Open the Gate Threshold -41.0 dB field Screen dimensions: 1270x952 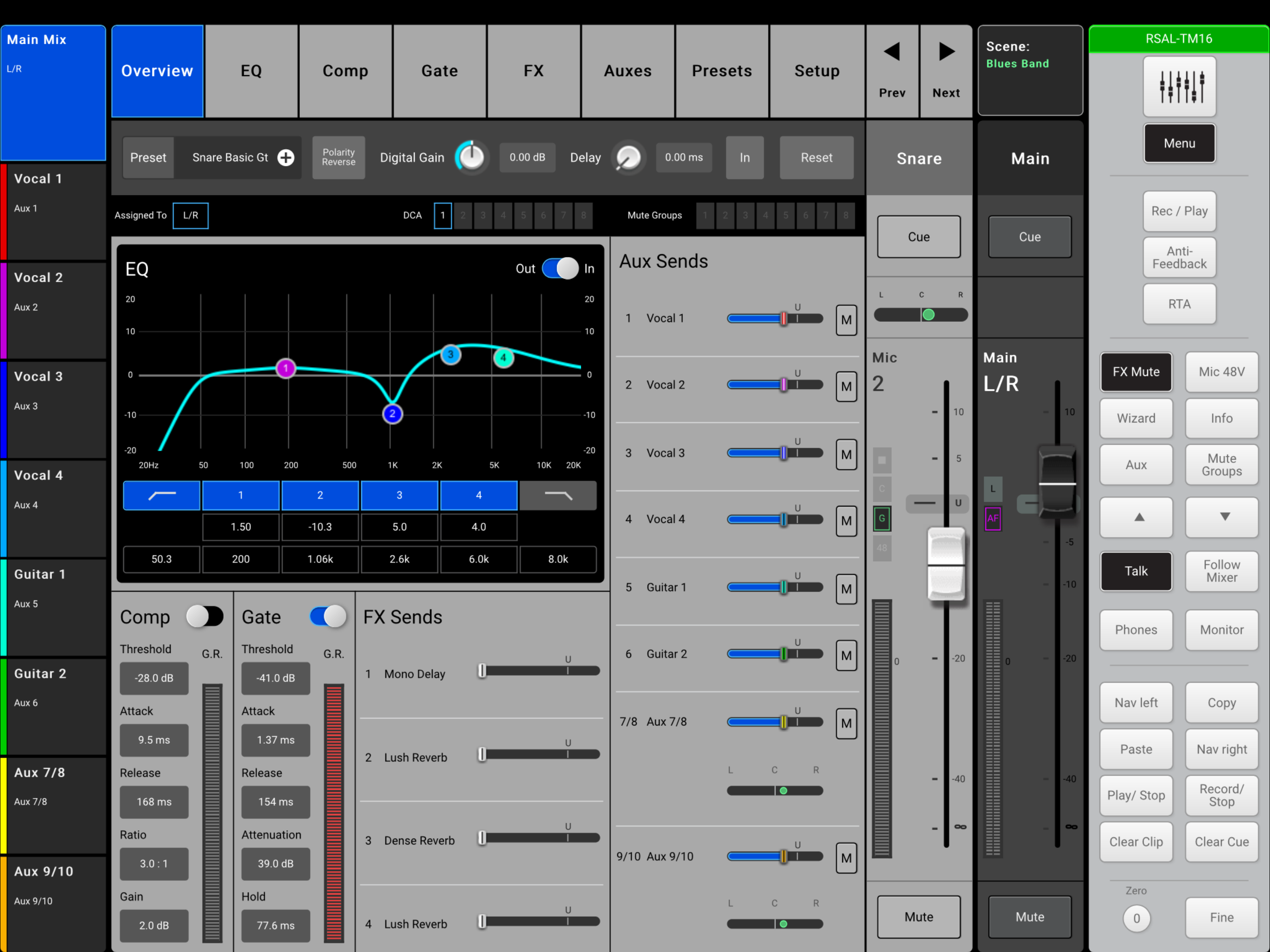tap(276, 678)
